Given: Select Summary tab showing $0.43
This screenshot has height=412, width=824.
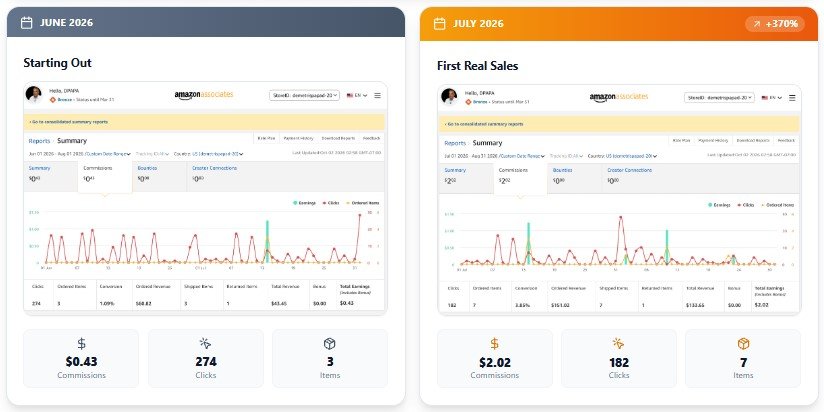Looking at the screenshot, I should point(50,175).
